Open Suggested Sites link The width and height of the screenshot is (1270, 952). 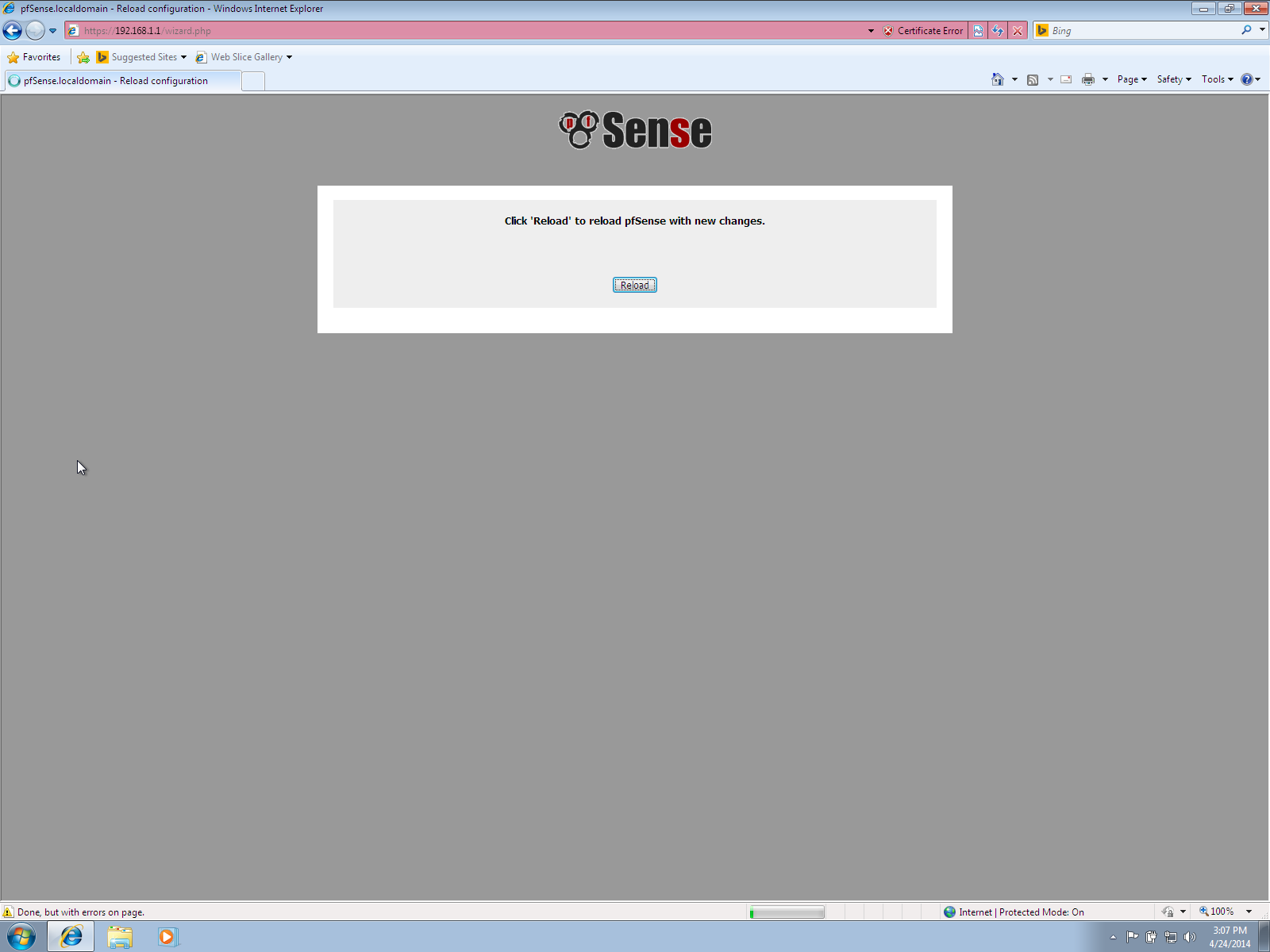[x=141, y=57]
